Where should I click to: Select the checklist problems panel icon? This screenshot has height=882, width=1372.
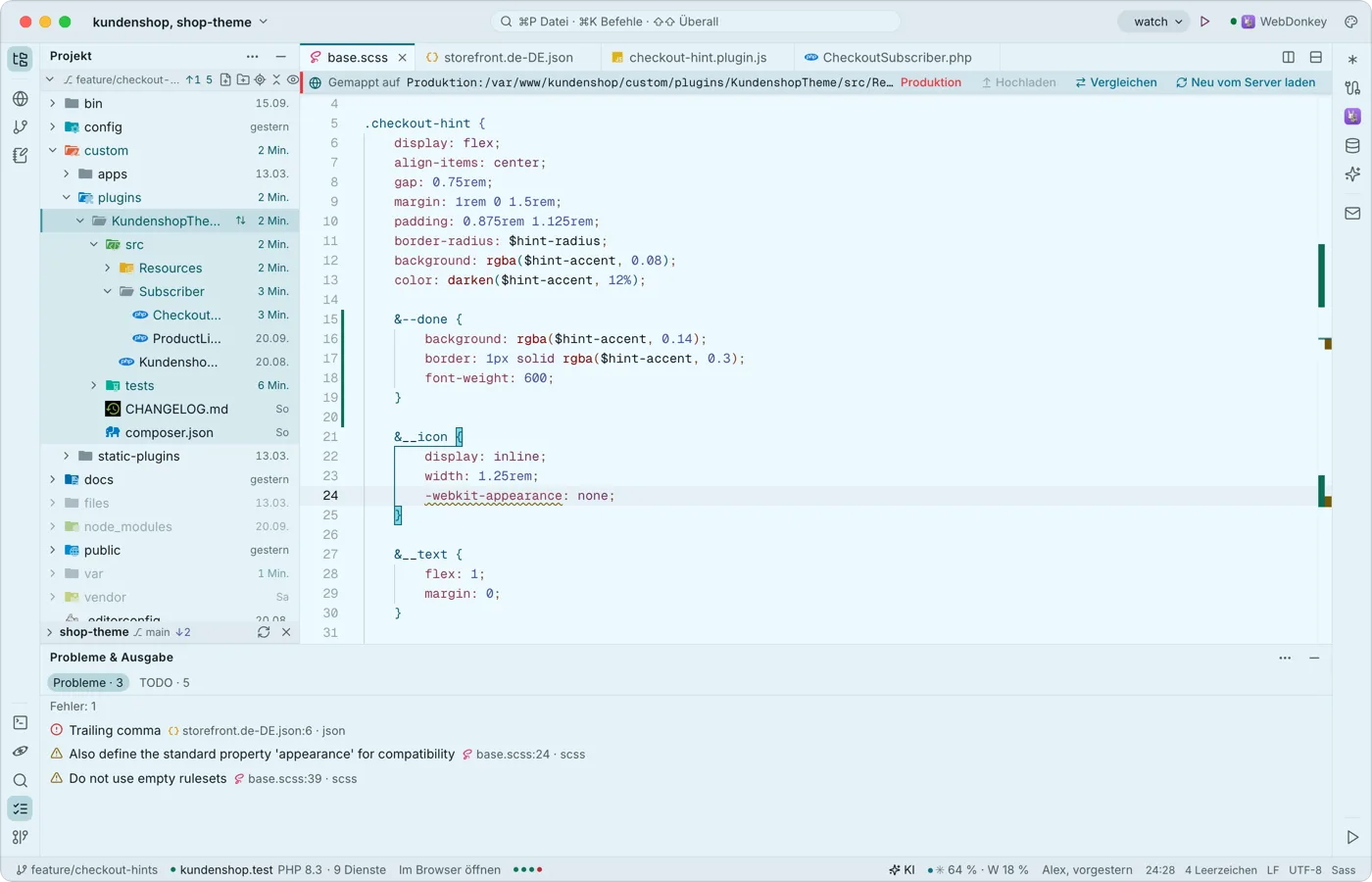[x=21, y=808]
